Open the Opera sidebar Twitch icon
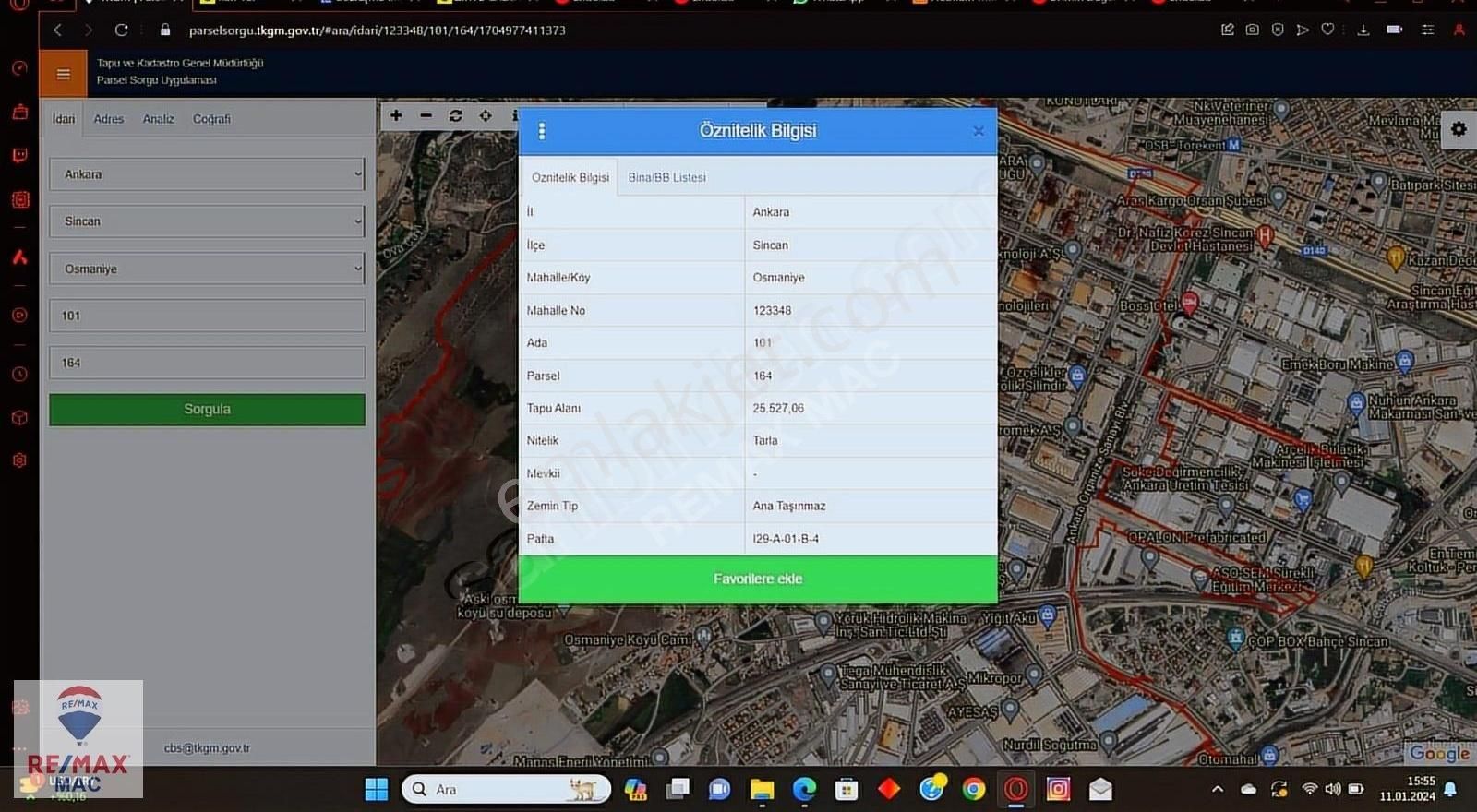The height and width of the screenshot is (812, 1477). point(19,155)
